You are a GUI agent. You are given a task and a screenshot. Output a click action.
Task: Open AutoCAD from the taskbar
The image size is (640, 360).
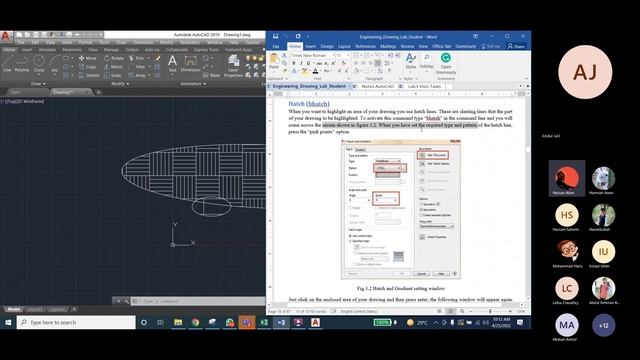tap(316, 322)
